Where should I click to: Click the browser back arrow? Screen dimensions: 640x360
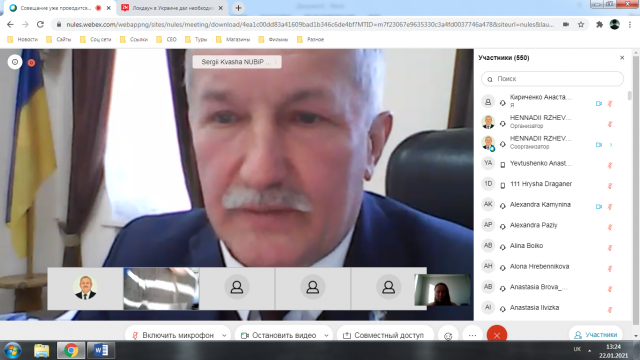click(10, 24)
